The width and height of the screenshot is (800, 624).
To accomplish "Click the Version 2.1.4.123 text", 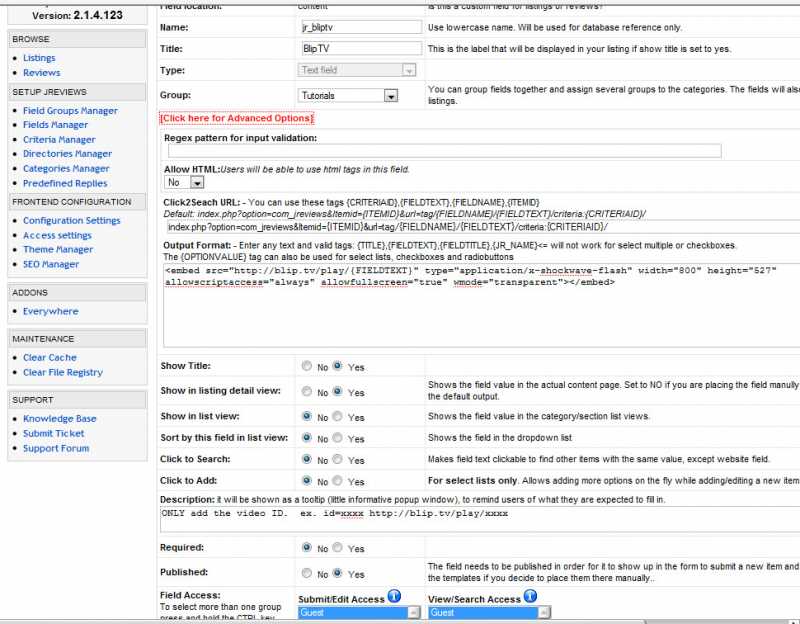I will point(77,15).
